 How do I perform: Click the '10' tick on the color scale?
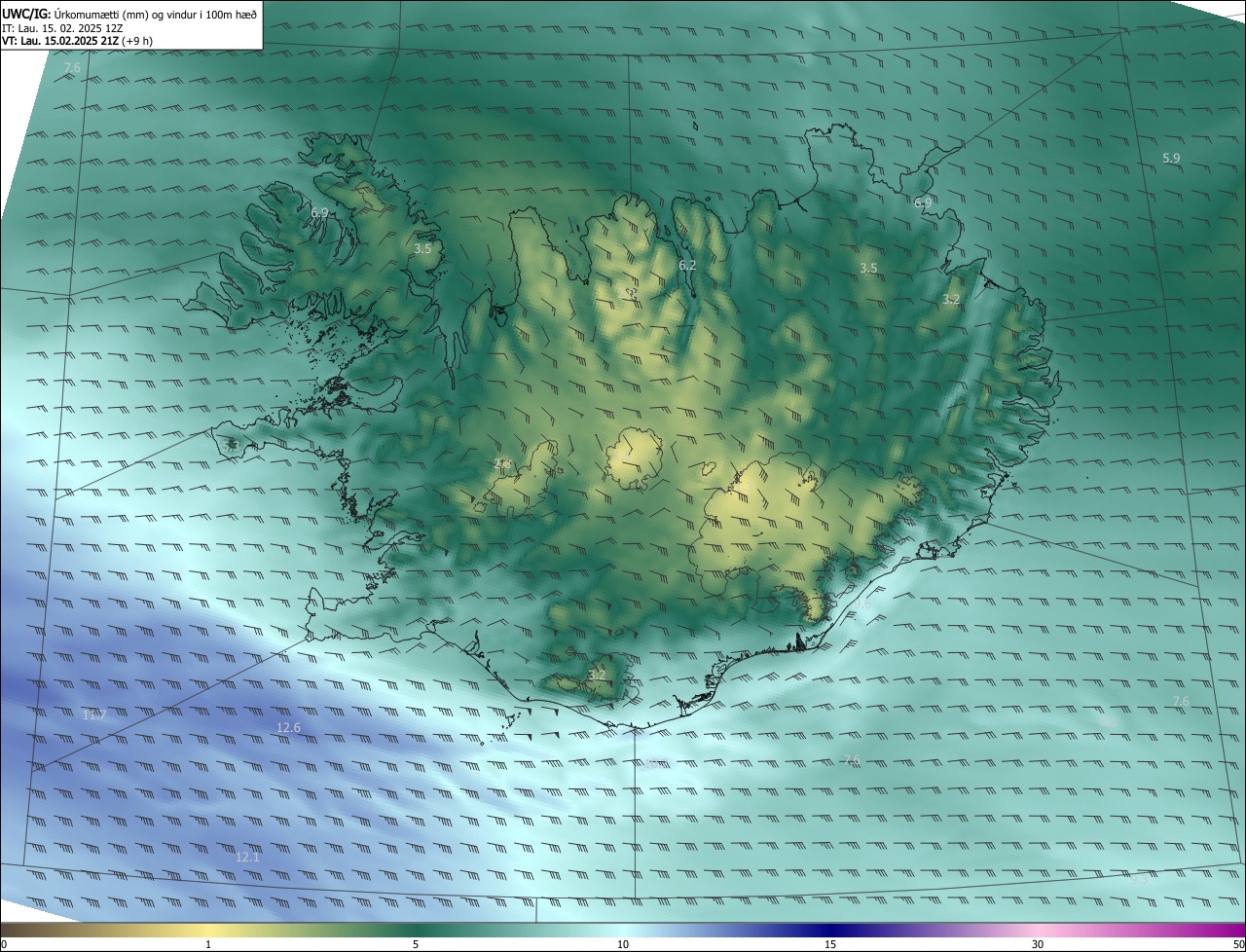click(x=623, y=944)
